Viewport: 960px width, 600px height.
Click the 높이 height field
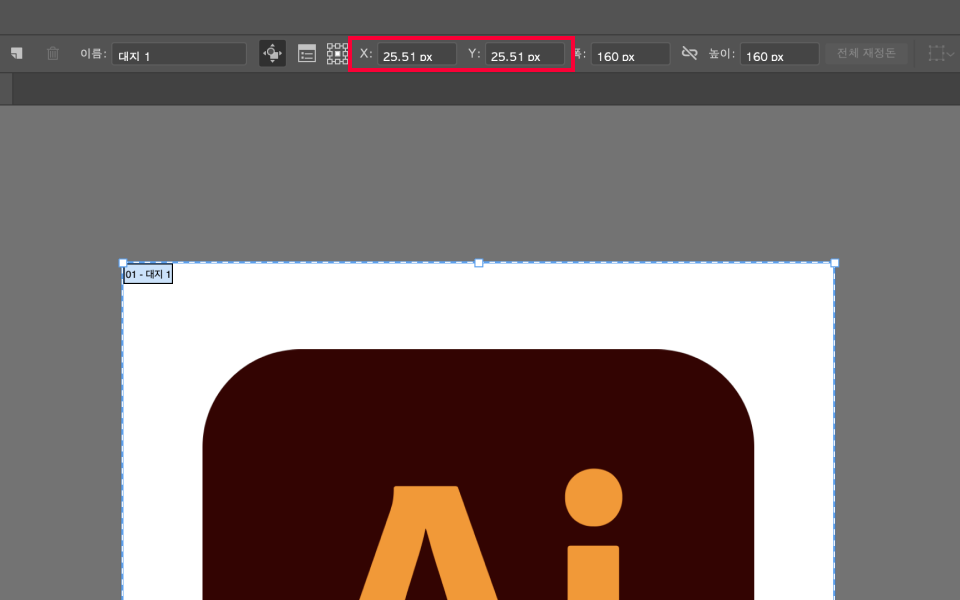coord(779,54)
